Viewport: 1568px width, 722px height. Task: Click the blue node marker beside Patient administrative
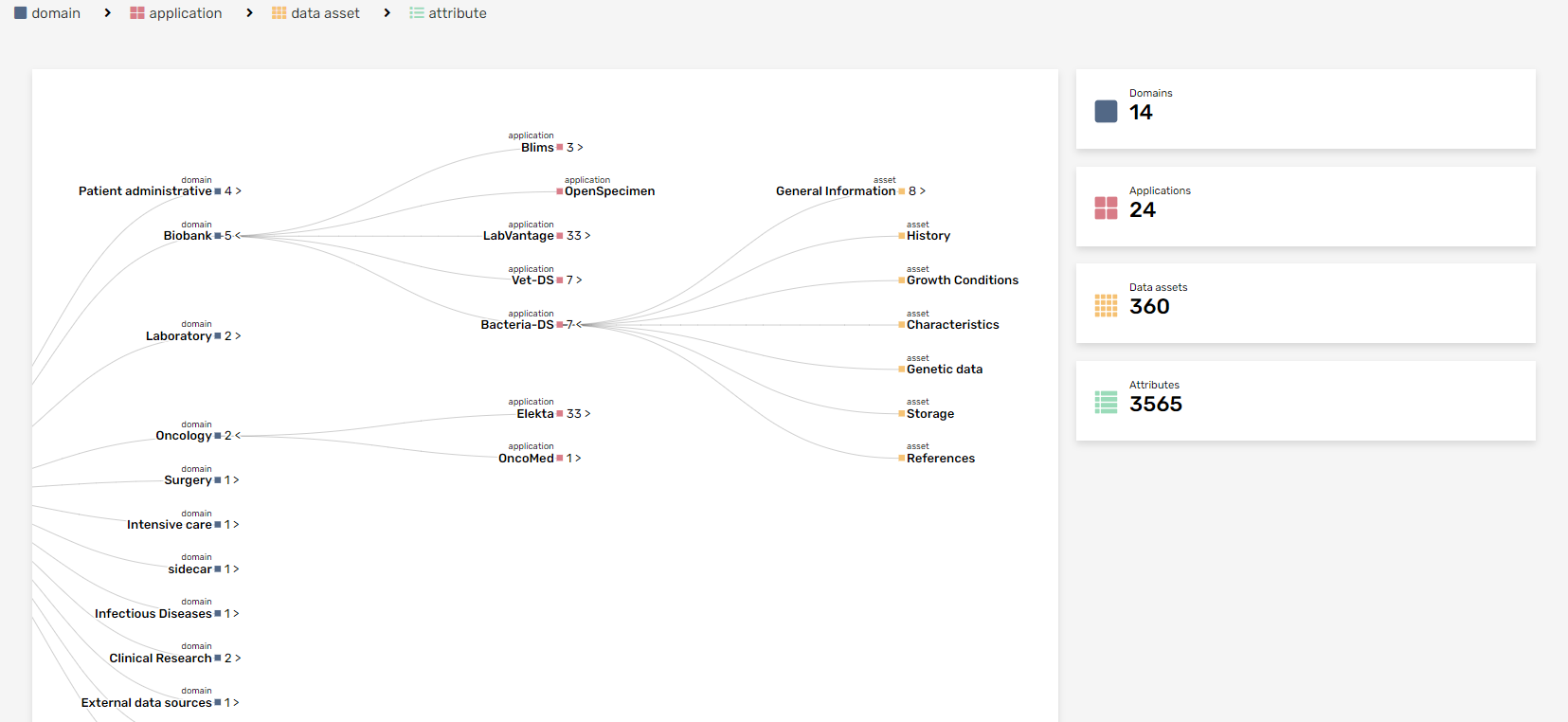click(x=218, y=191)
